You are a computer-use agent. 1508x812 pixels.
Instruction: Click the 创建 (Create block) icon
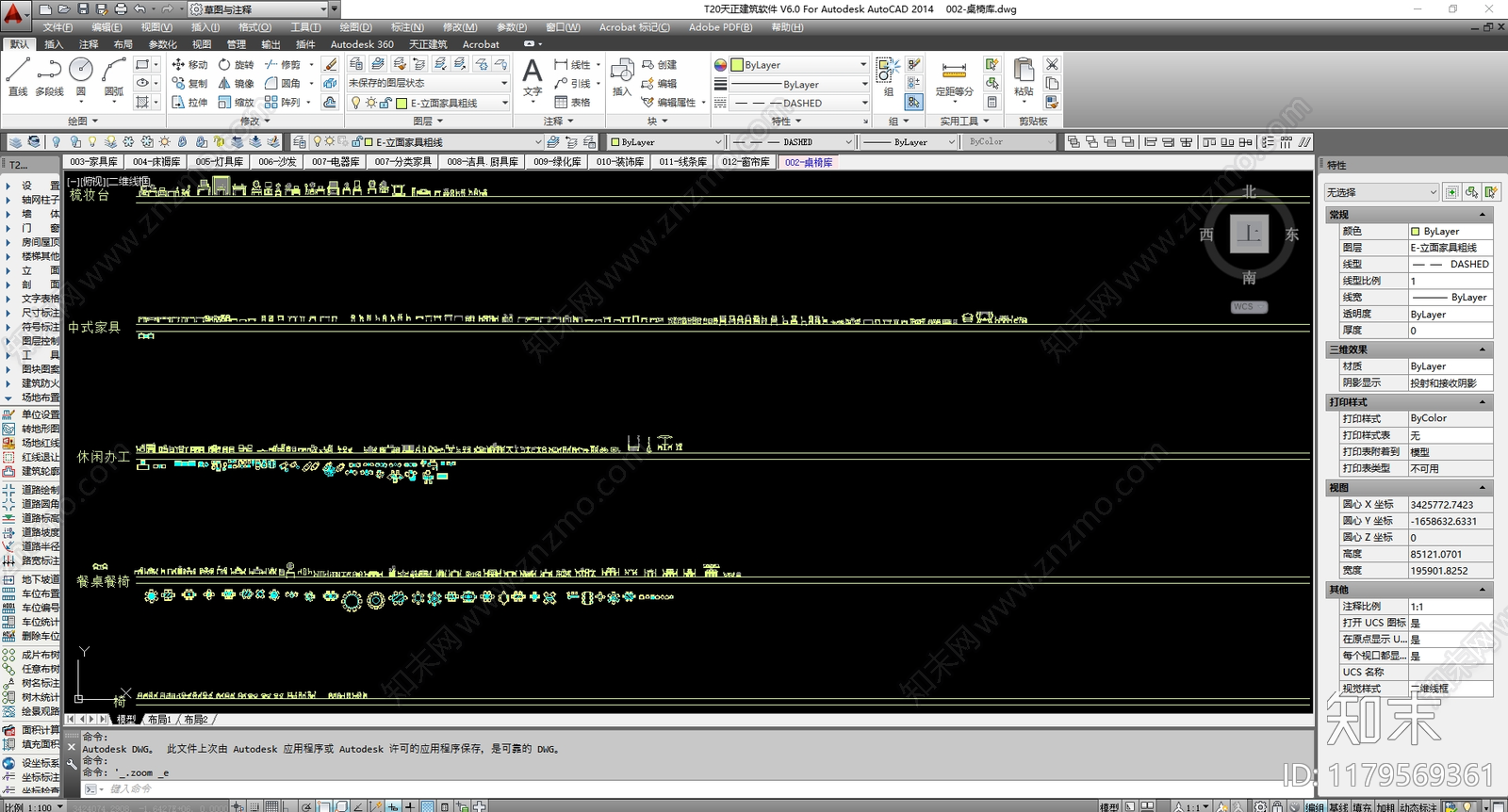(x=659, y=64)
